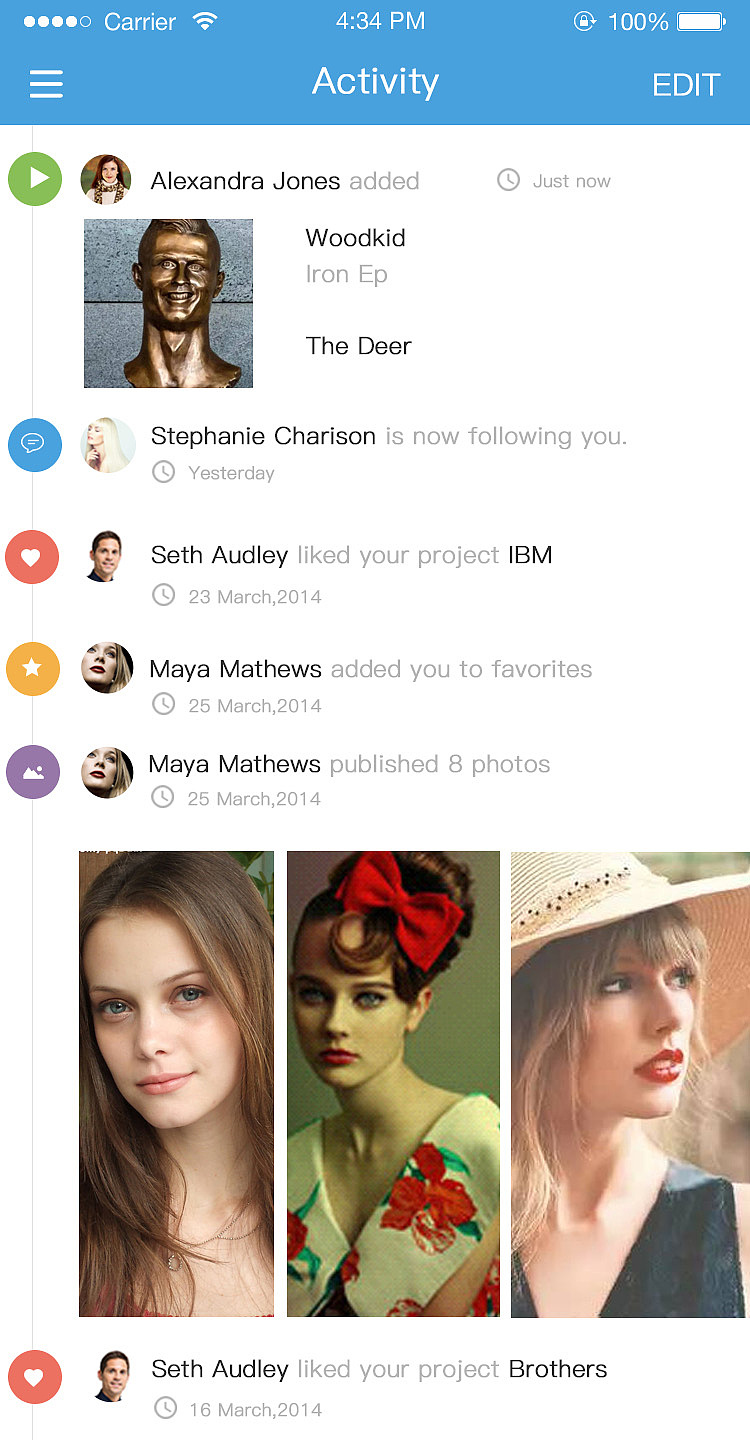The image size is (750, 1440).
Task: Click the orange star favorites icon
Action: 32,668
